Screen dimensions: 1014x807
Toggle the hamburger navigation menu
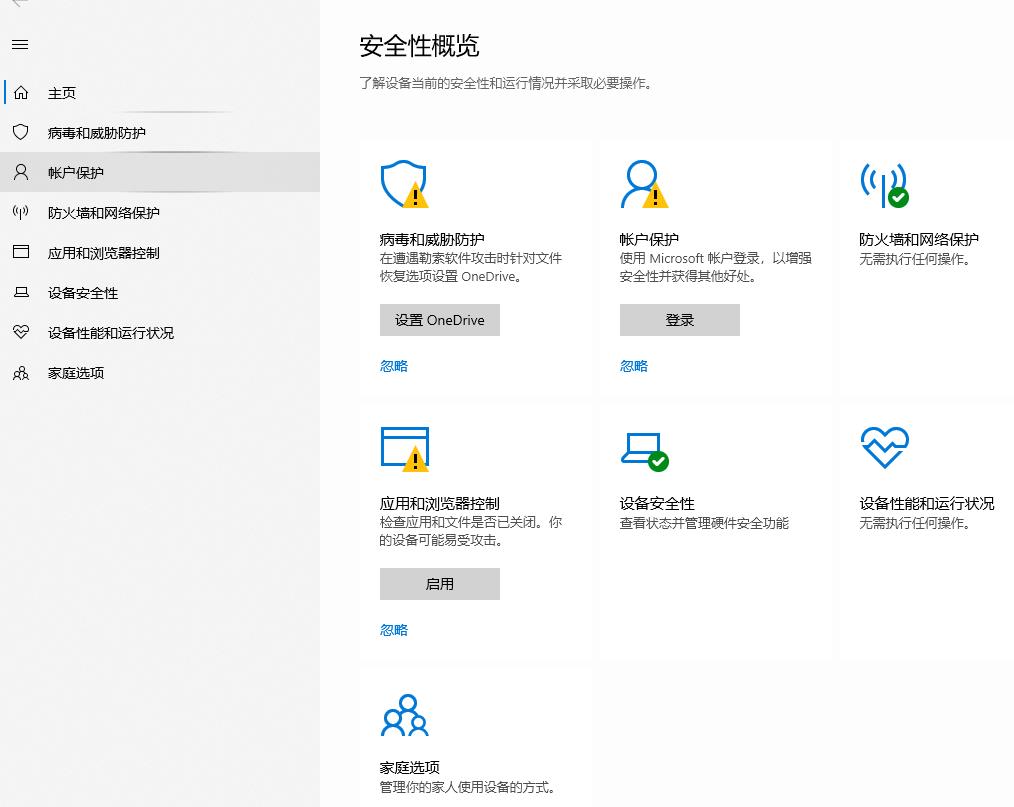pos(18,44)
